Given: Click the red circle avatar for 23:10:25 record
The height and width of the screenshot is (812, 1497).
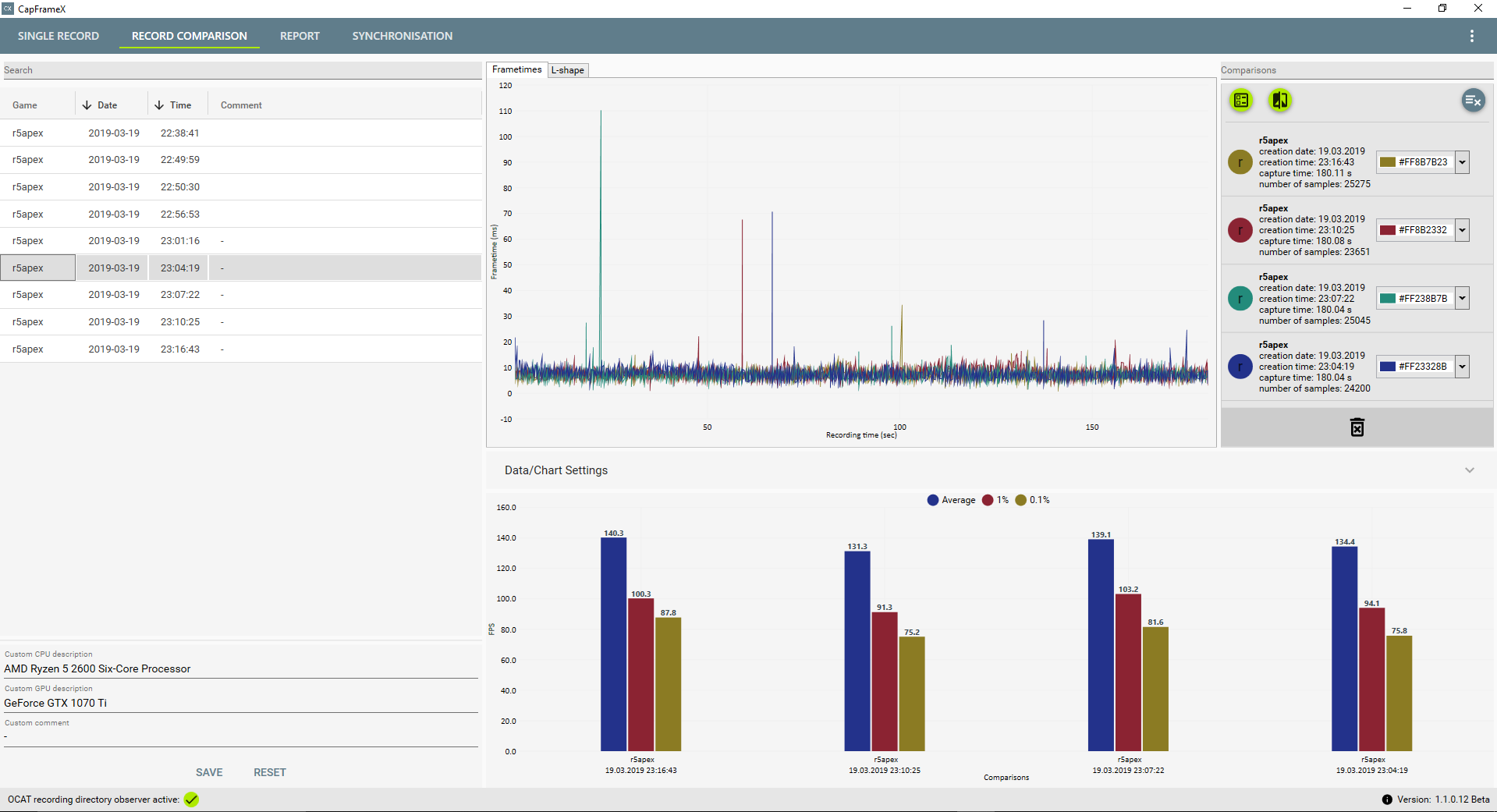Looking at the screenshot, I should click(x=1240, y=230).
